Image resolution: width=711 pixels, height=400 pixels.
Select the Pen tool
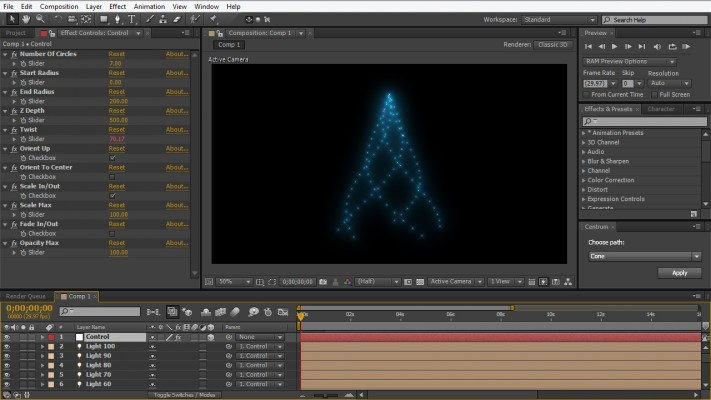(x=118, y=19)
